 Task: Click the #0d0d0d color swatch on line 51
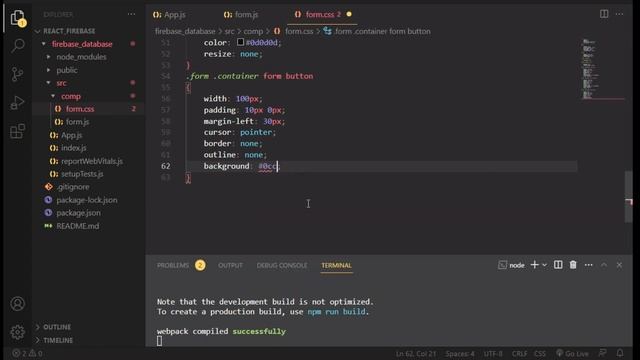tap(240, 42)
